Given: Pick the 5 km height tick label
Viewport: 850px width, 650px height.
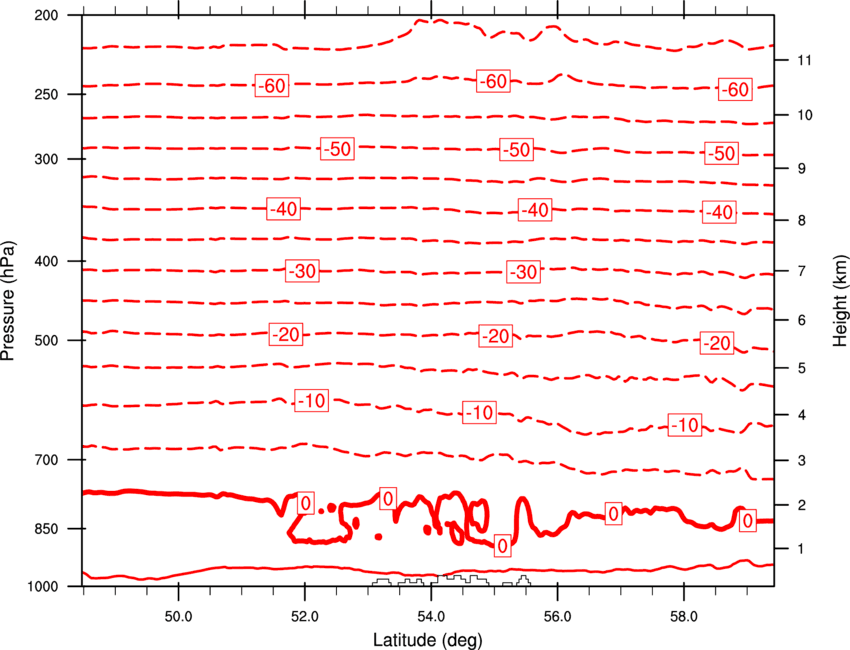Looking at the screenshot, I should pyautogui.click(x=802, y=368).
